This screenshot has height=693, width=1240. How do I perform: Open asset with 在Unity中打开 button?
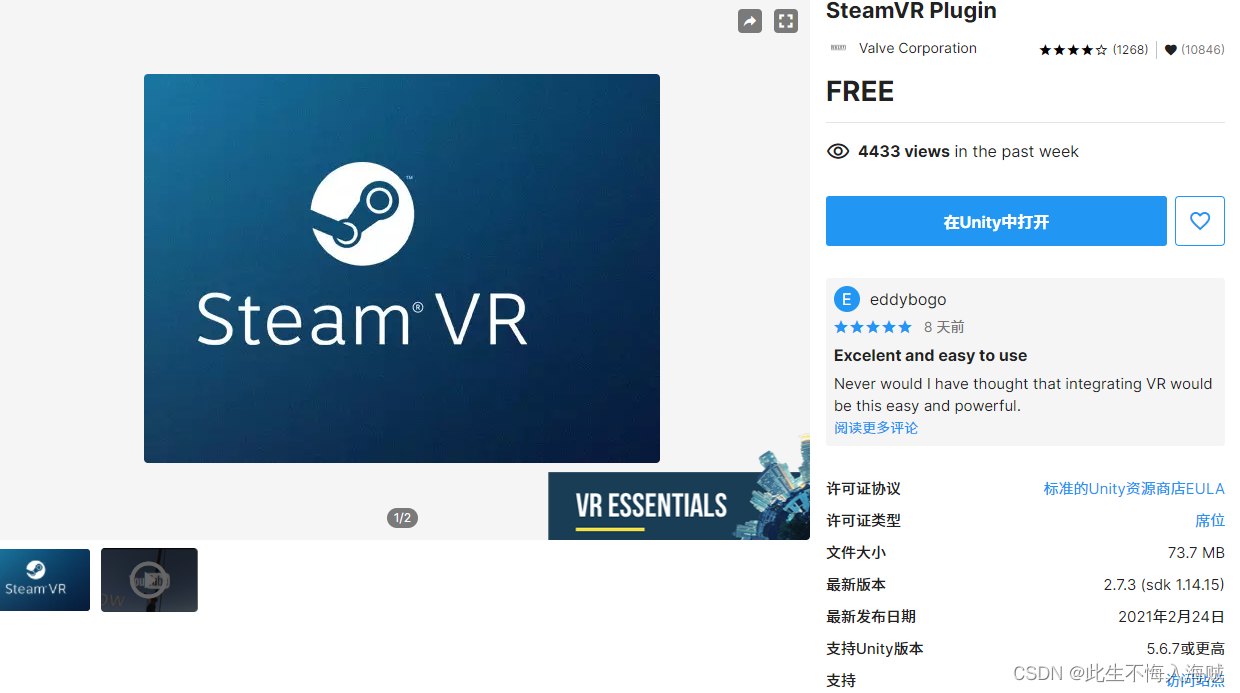tap(996, 221)
